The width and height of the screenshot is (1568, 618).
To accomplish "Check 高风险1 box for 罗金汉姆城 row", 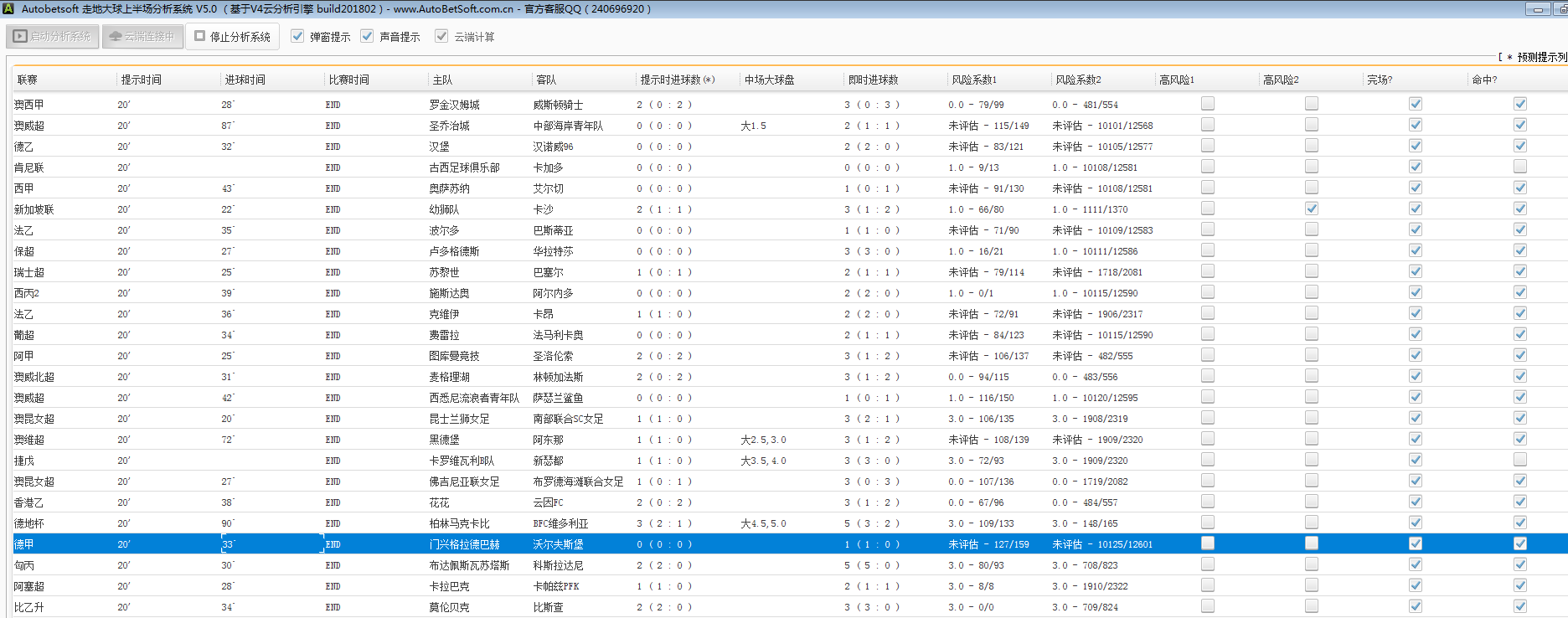I will click(x=1207, y=104).
